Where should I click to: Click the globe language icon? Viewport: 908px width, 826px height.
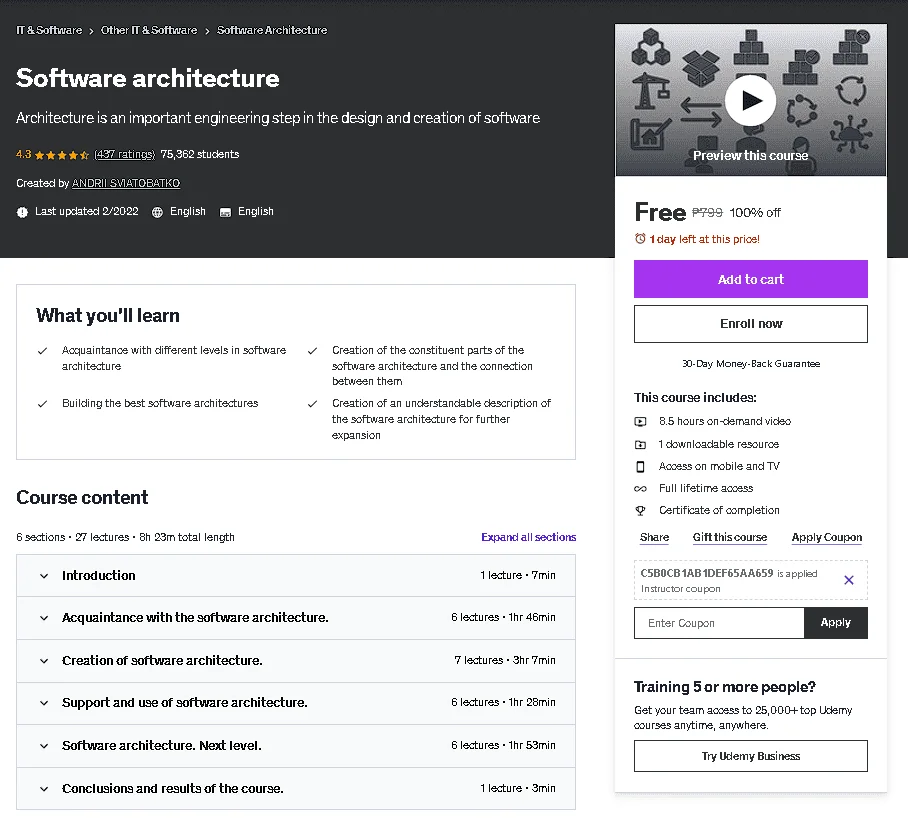(x=157, y=212)
